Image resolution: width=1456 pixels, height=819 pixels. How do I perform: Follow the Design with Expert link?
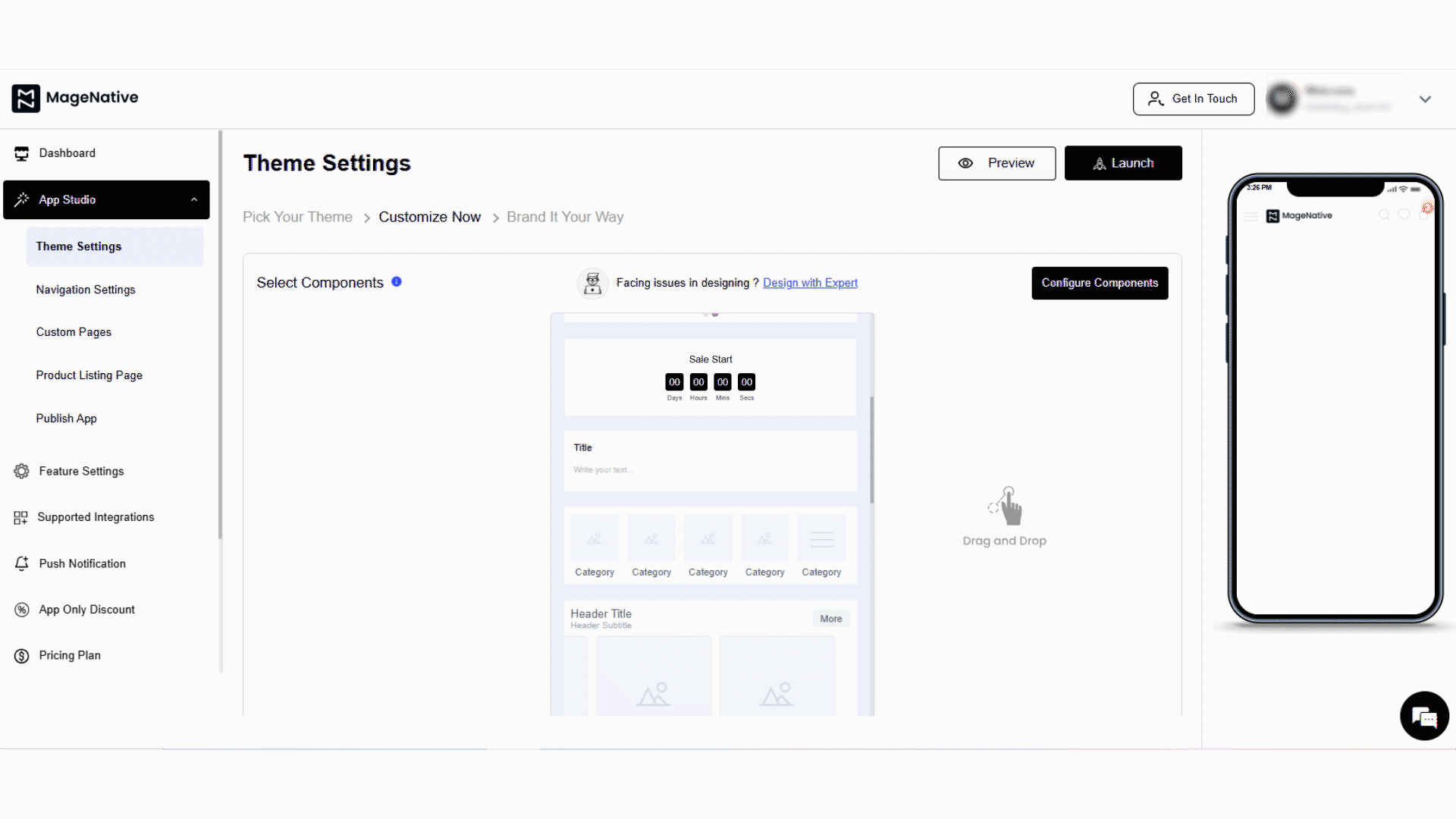click(810, 283)
